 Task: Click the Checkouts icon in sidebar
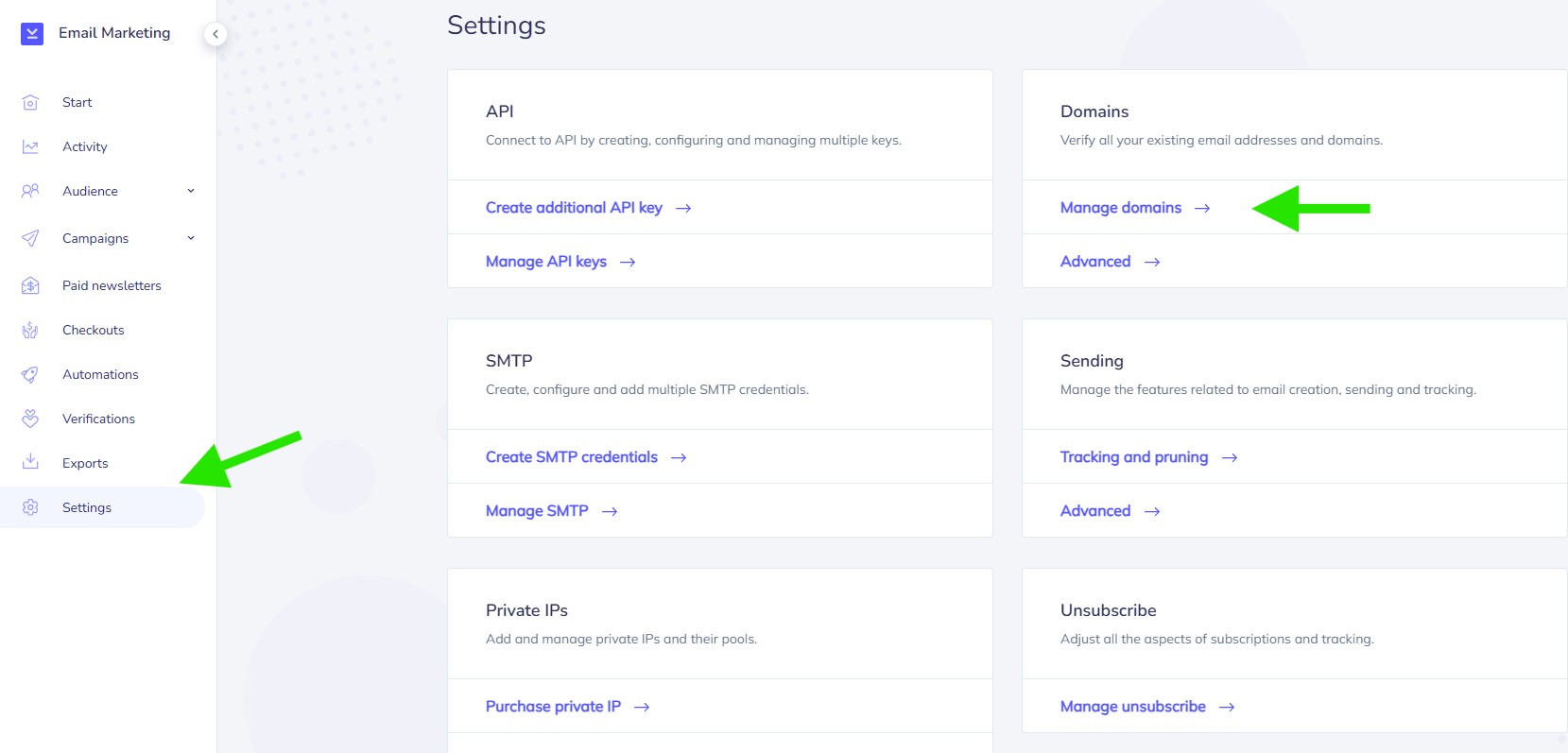click(30, 330)
